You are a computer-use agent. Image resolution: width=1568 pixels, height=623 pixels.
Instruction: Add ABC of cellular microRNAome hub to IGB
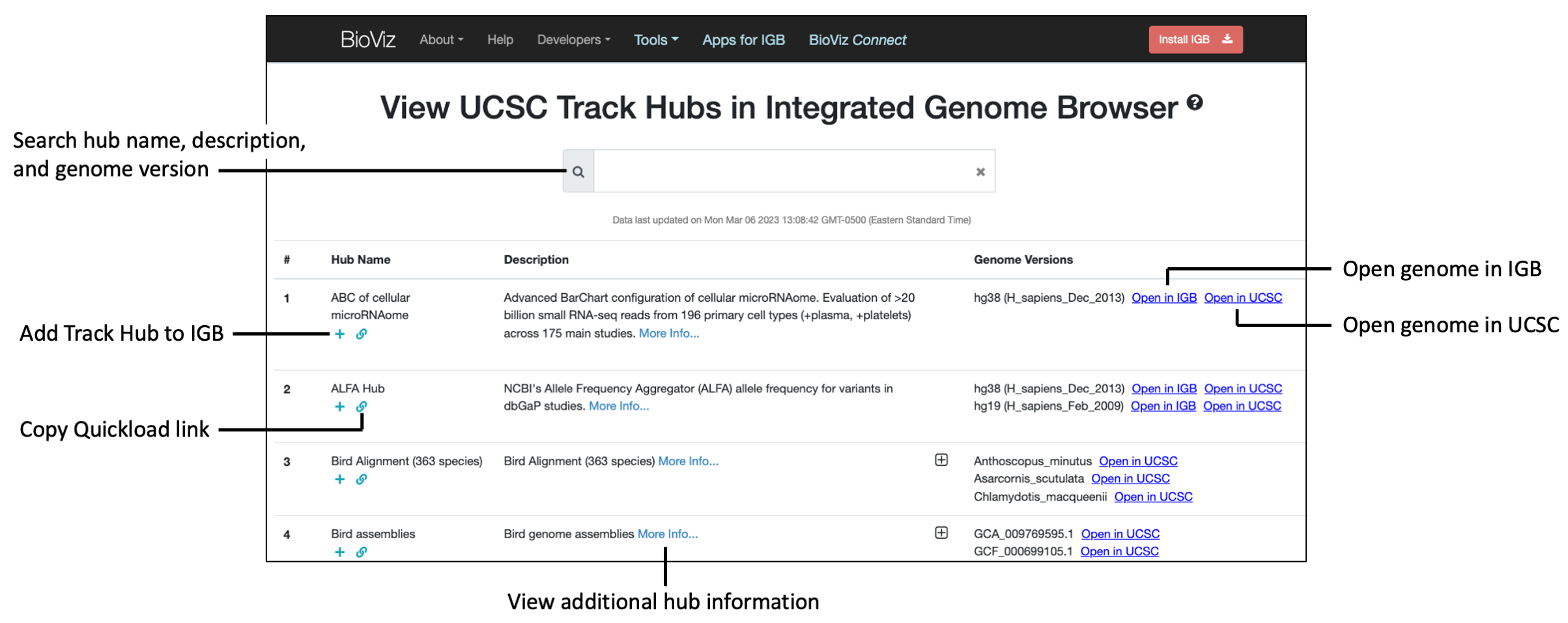click(x=339, y=334)
